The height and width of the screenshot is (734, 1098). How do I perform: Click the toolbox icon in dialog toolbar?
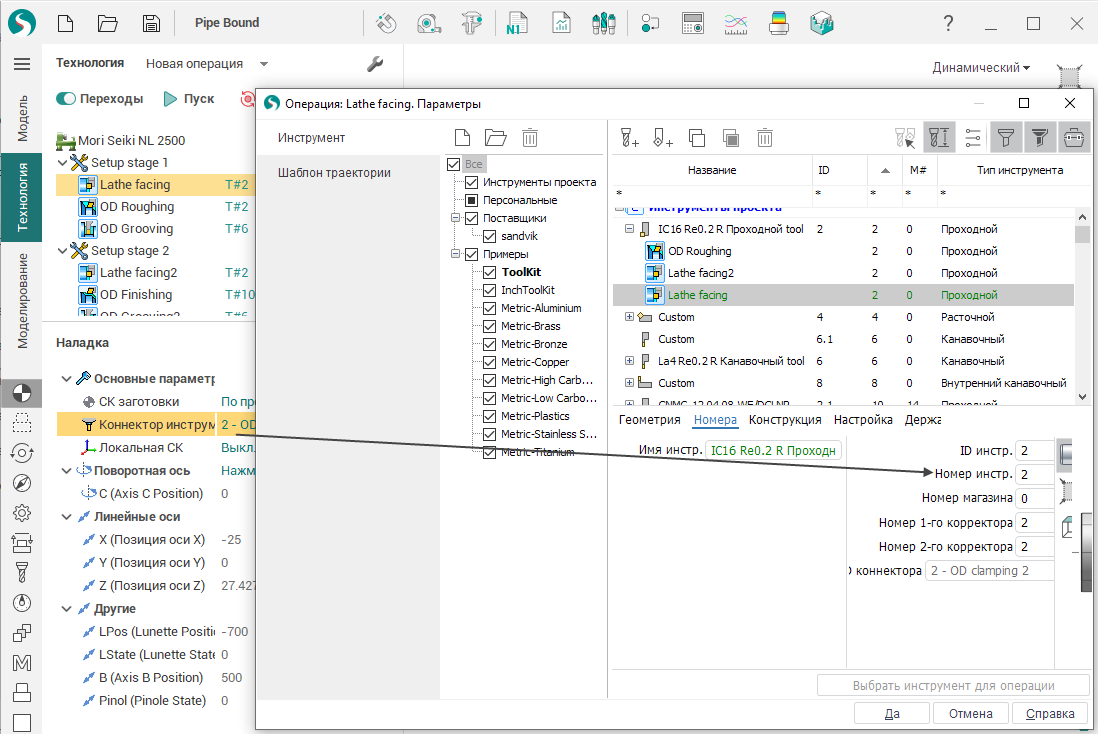(1074, 138)
